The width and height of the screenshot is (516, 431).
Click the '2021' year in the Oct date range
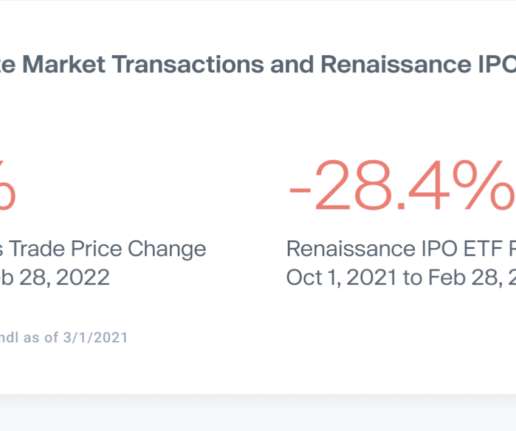(x=371, y=278)
